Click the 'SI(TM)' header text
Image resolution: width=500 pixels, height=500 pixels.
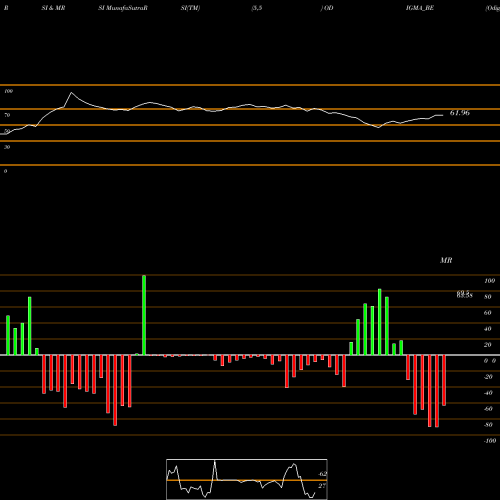(190, 8)
